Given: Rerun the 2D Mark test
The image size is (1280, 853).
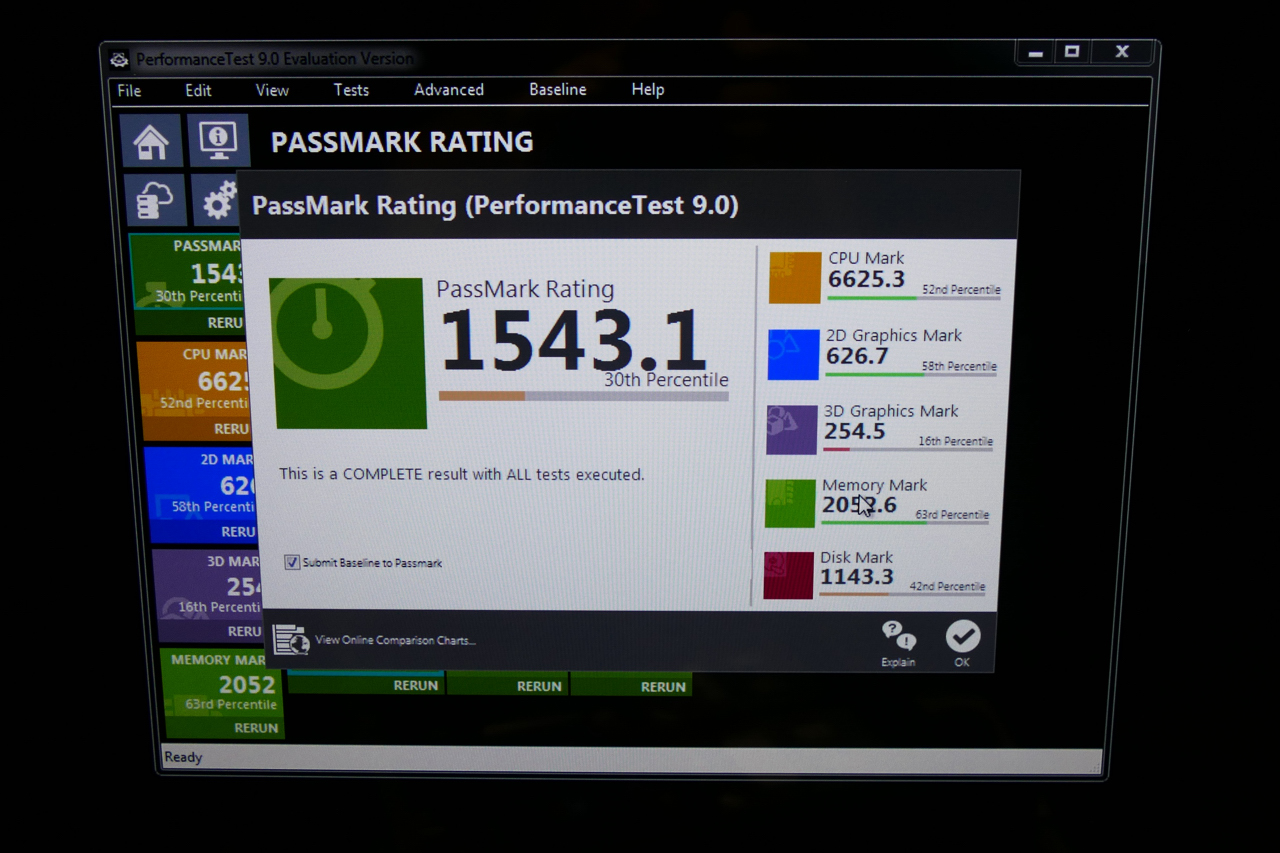Looking at the screenshot, I should [x=238, y=531].
